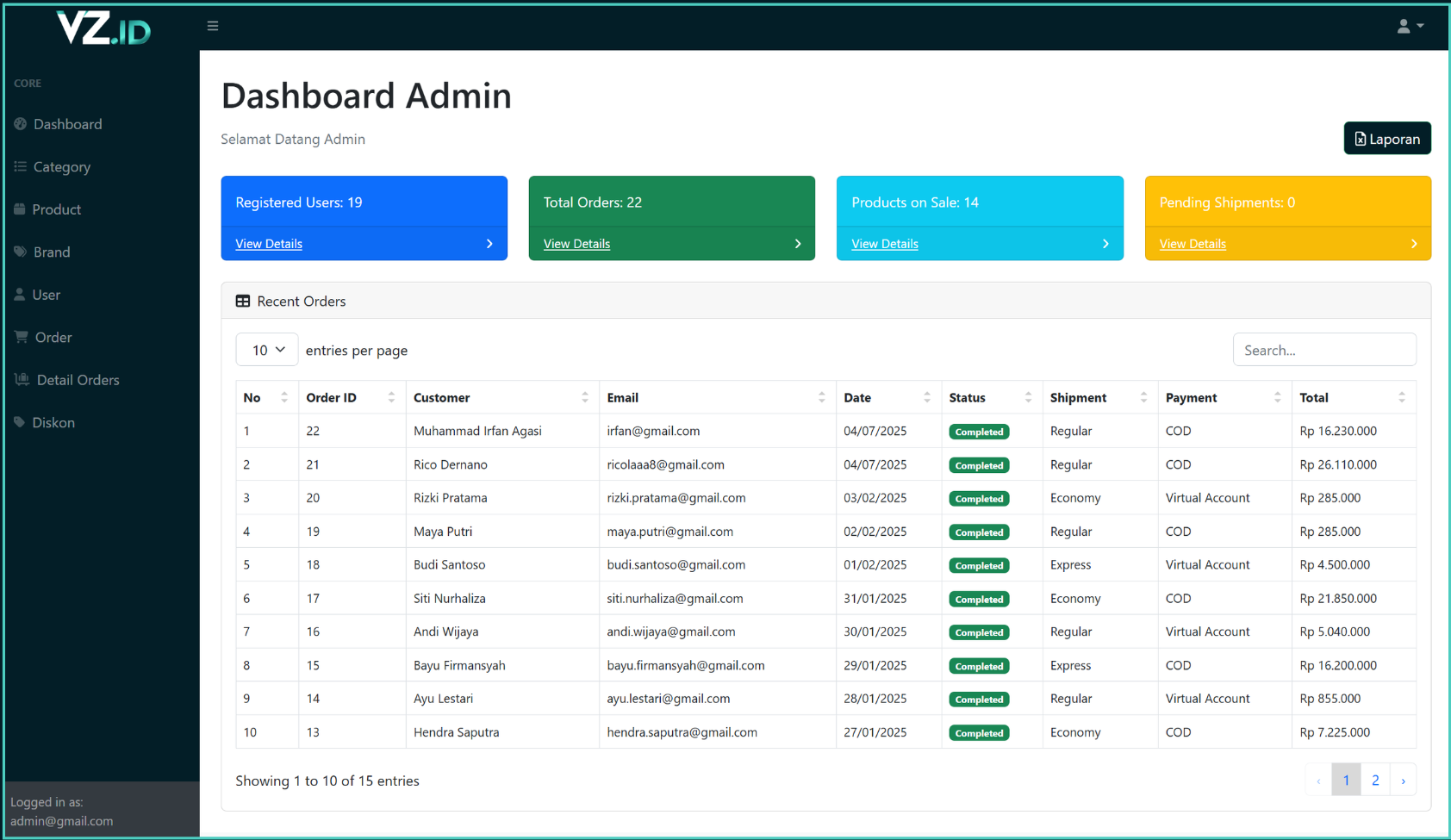Sort table by Shipment column

pos(1100,397)
